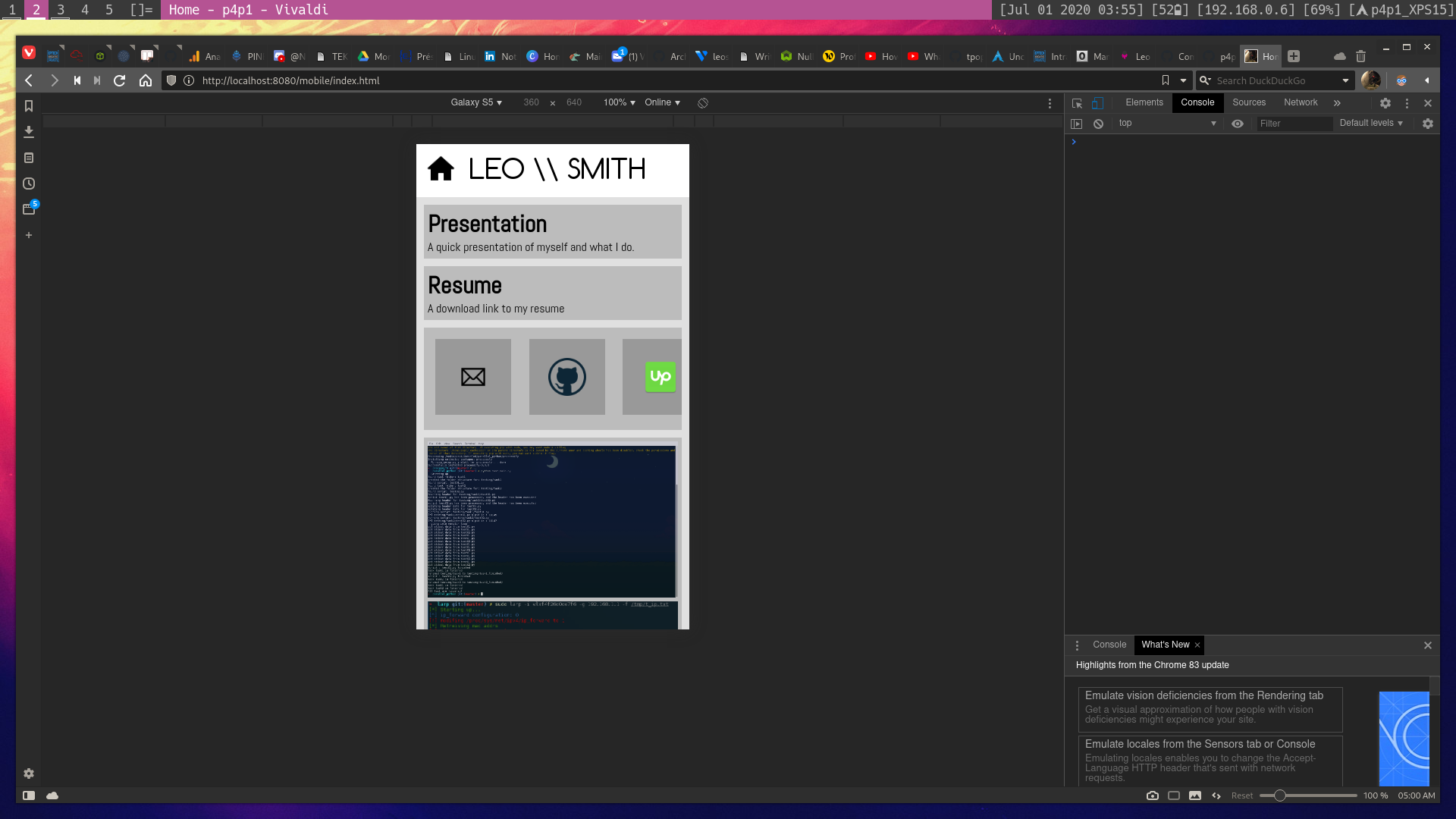Click the rotate device orientation icon
The height and width of the screenshot is (819, 1456).
pyautogui.click(x=703, y=103)
